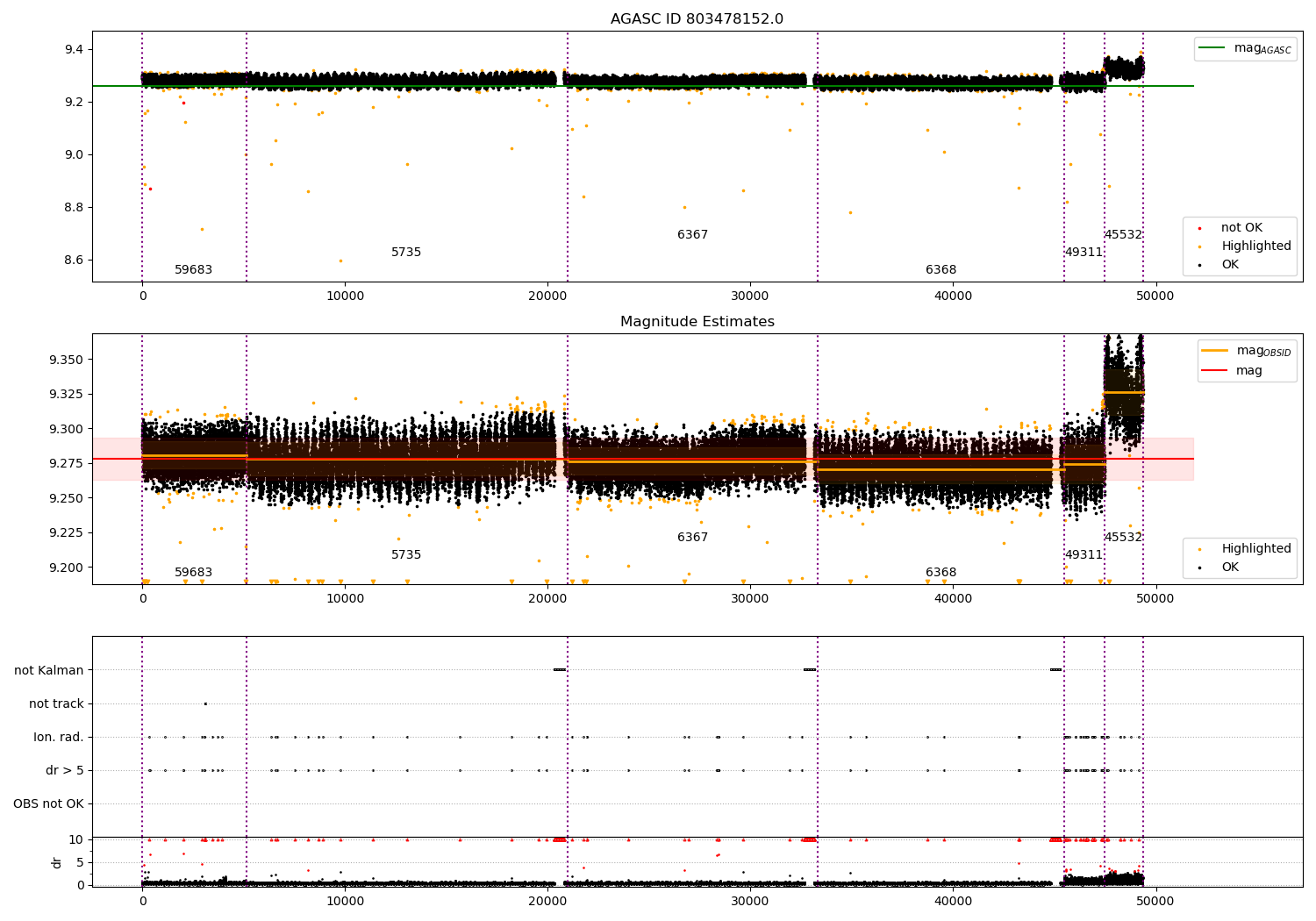Viewport: 1316px width, 921px height.
Task: Click obsid label 59683 in Magnitude Estimates plot
Action: (x=193, y=573)
